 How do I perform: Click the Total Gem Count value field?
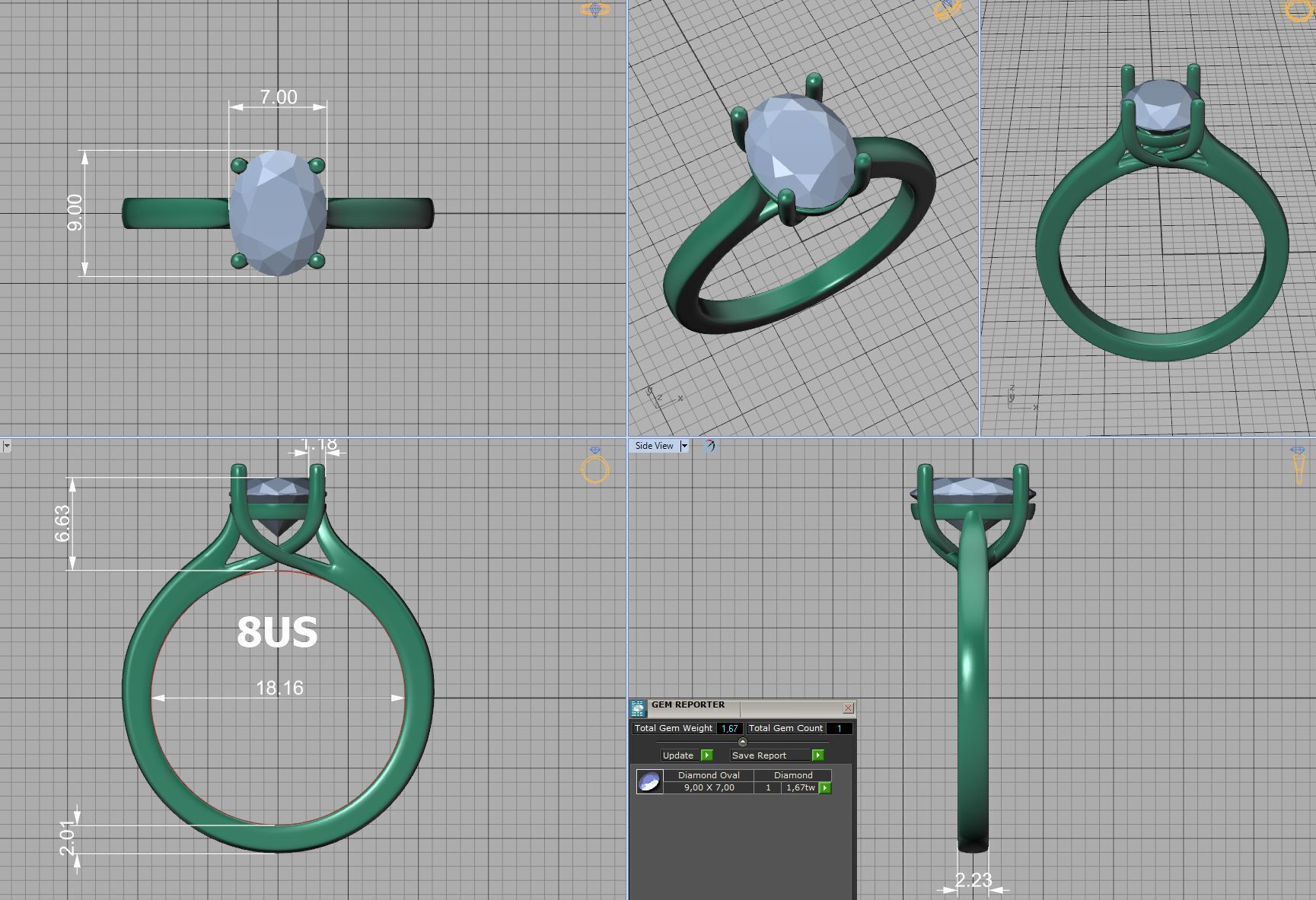(x=839, y=728)
